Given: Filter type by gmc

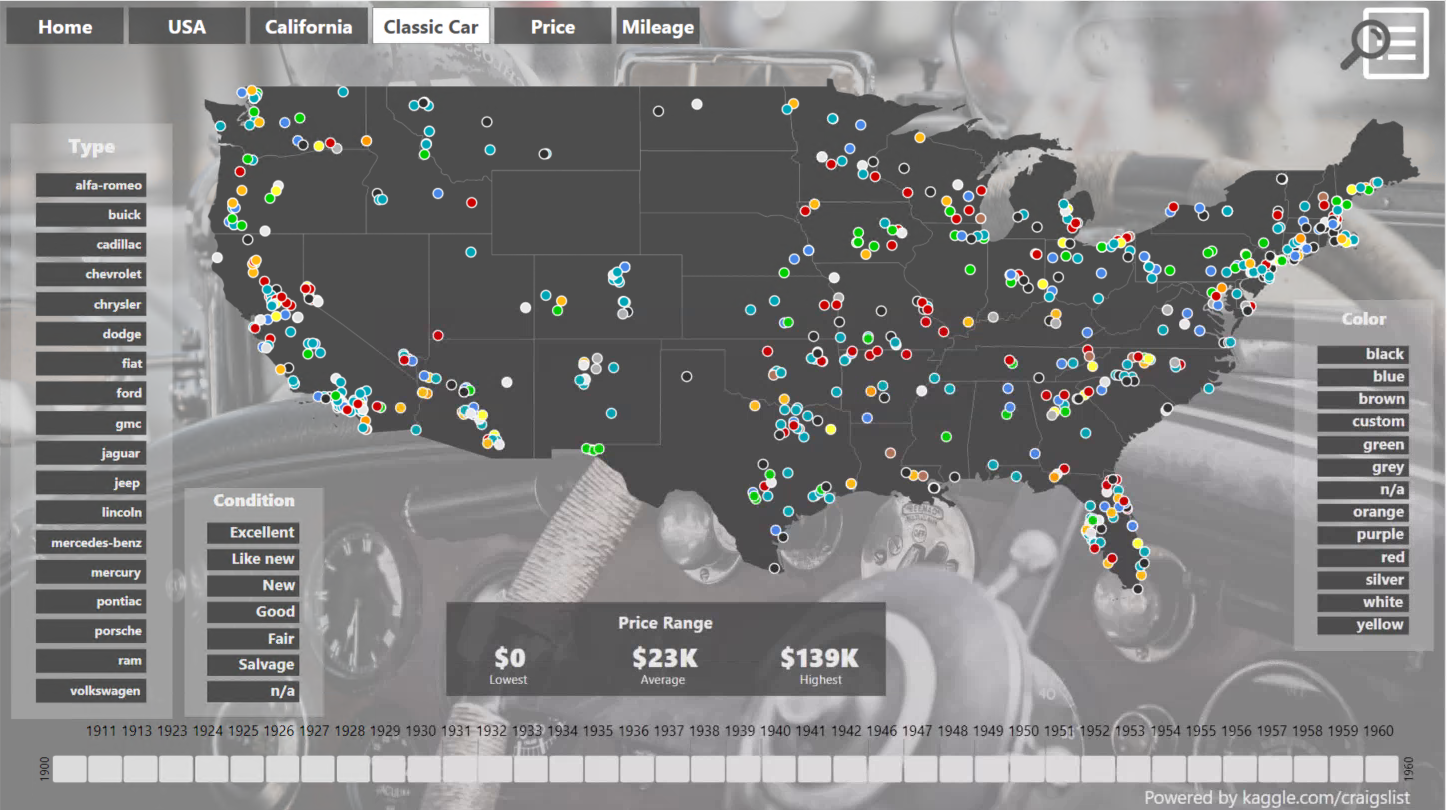Looking at the screenshot, I should 91,423.
